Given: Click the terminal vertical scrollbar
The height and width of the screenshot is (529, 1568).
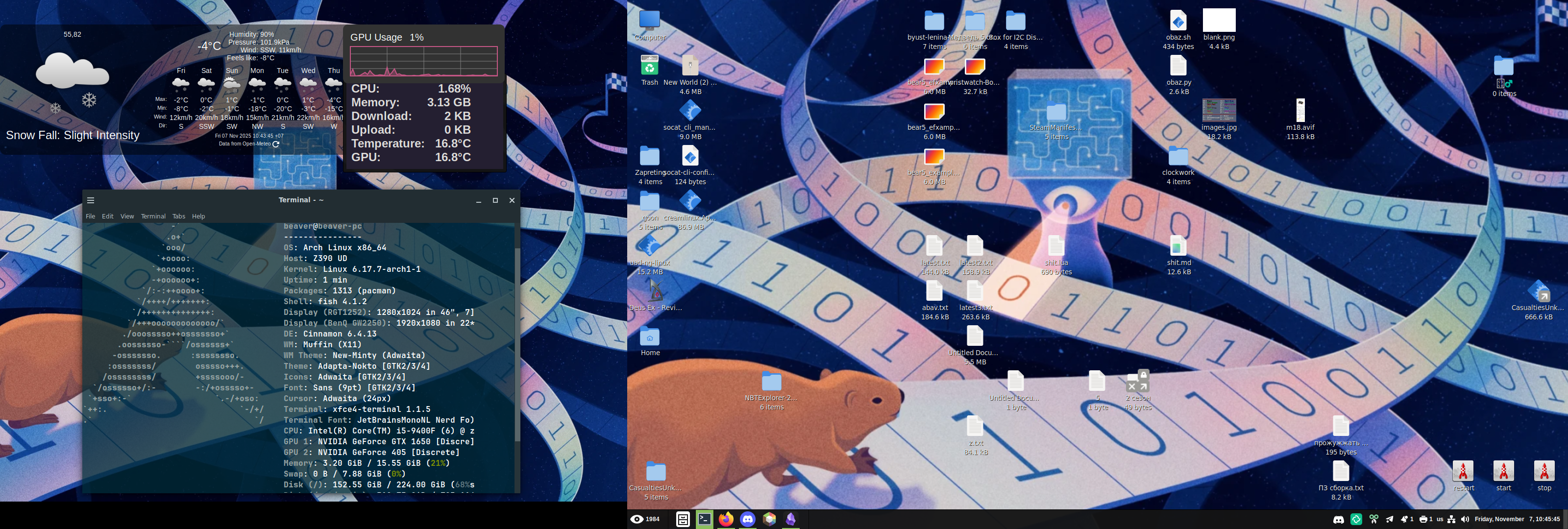Looking at the screenshot, I should coord(517,341).
